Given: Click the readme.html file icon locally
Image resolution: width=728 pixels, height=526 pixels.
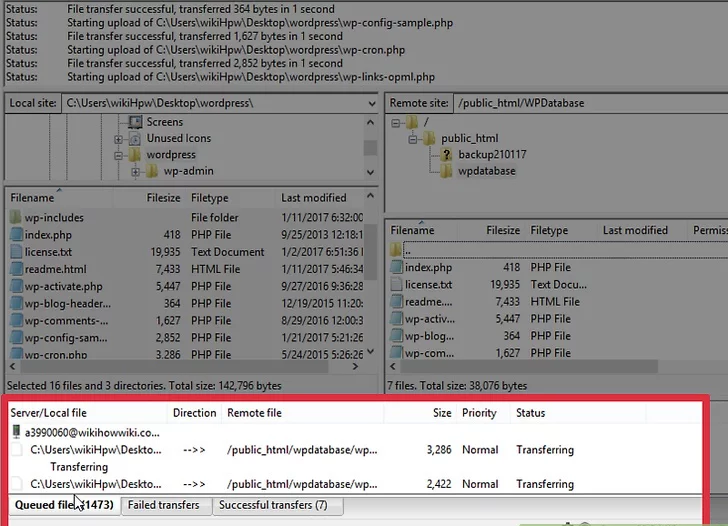Looking at the screenshot, I should tap(16, 269).
